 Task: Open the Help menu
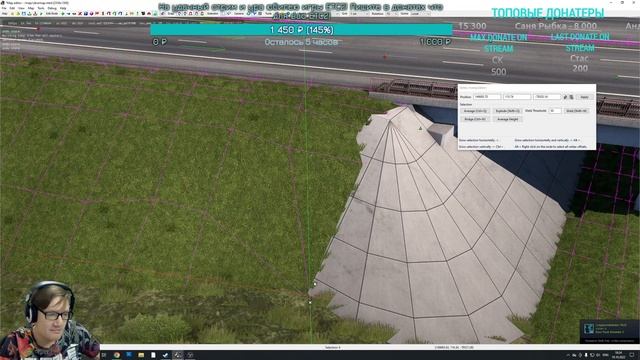[x=63, y=8]
